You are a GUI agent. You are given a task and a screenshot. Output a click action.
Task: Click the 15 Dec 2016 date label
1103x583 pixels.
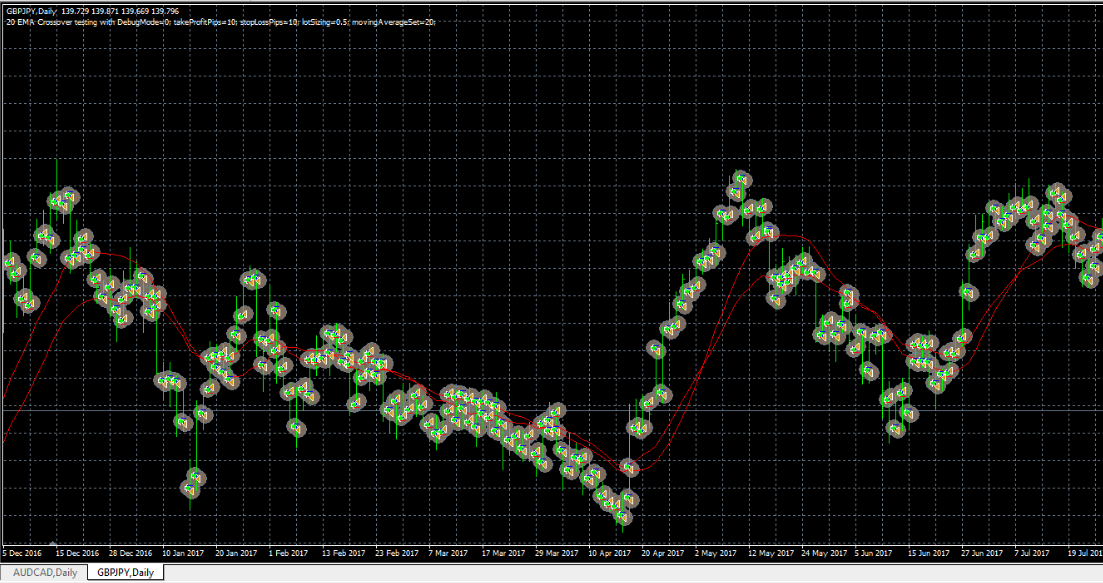(77, 553)
